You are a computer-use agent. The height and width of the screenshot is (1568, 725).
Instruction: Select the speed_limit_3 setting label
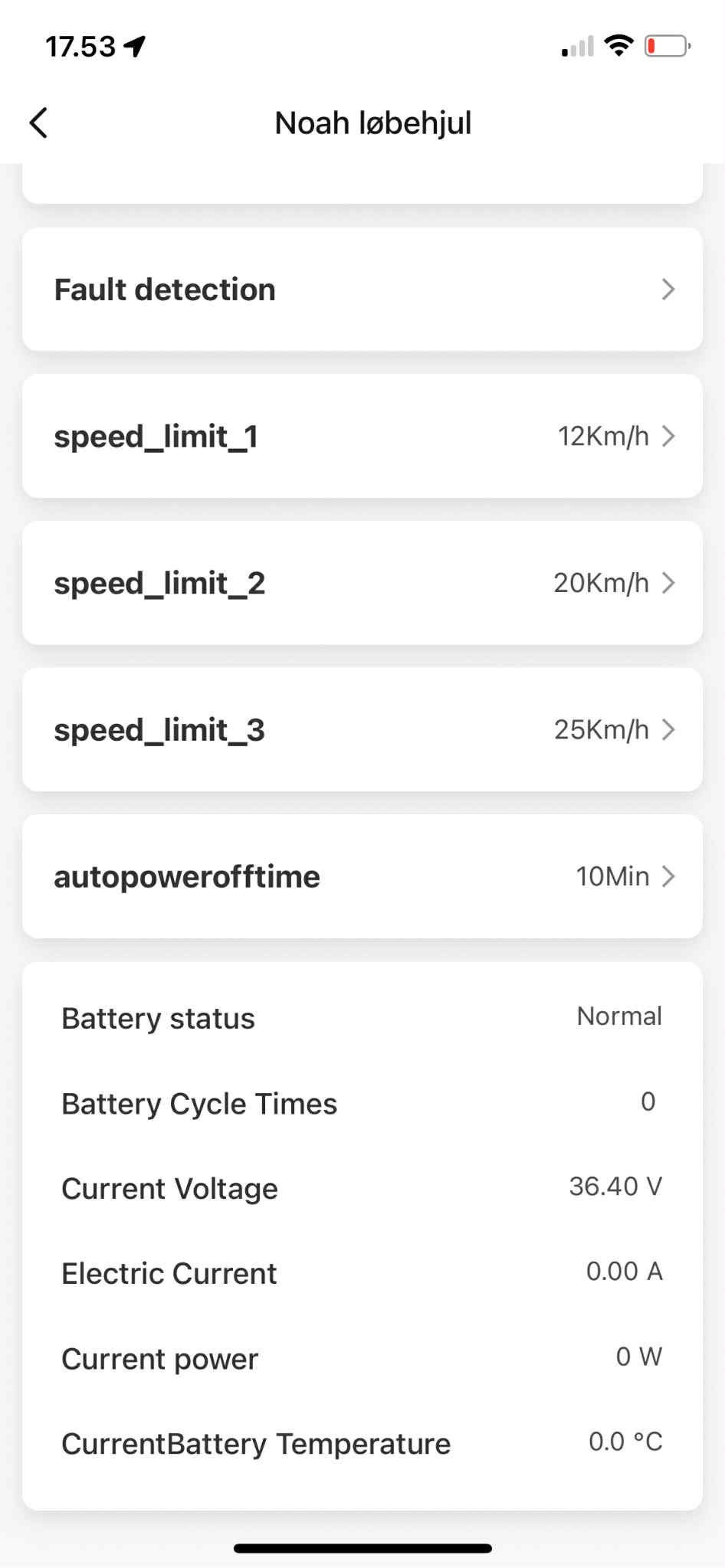(159, 730)
